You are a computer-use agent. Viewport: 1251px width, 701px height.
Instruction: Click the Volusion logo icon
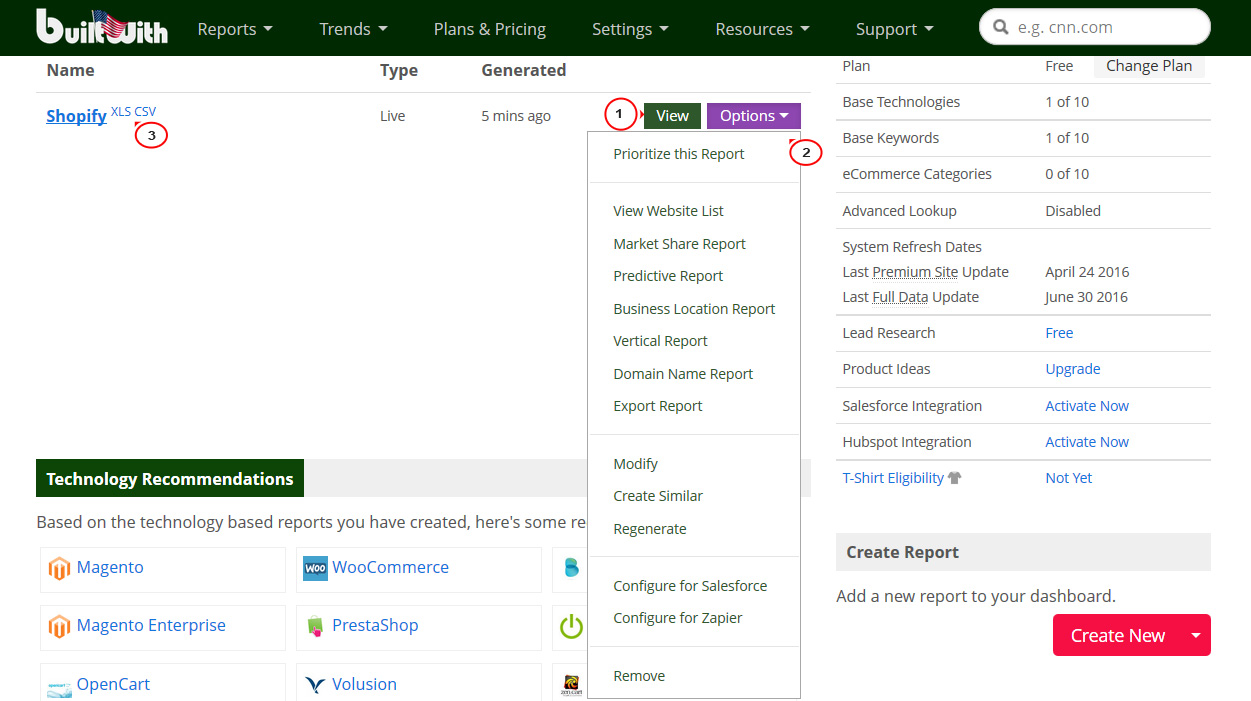click(x=315, y=685)
